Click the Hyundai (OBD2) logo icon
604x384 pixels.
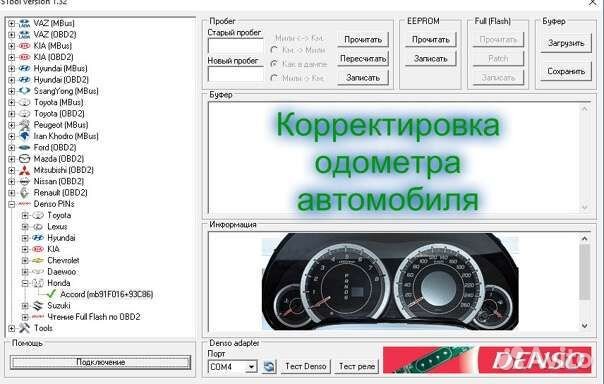click(24, 80)
